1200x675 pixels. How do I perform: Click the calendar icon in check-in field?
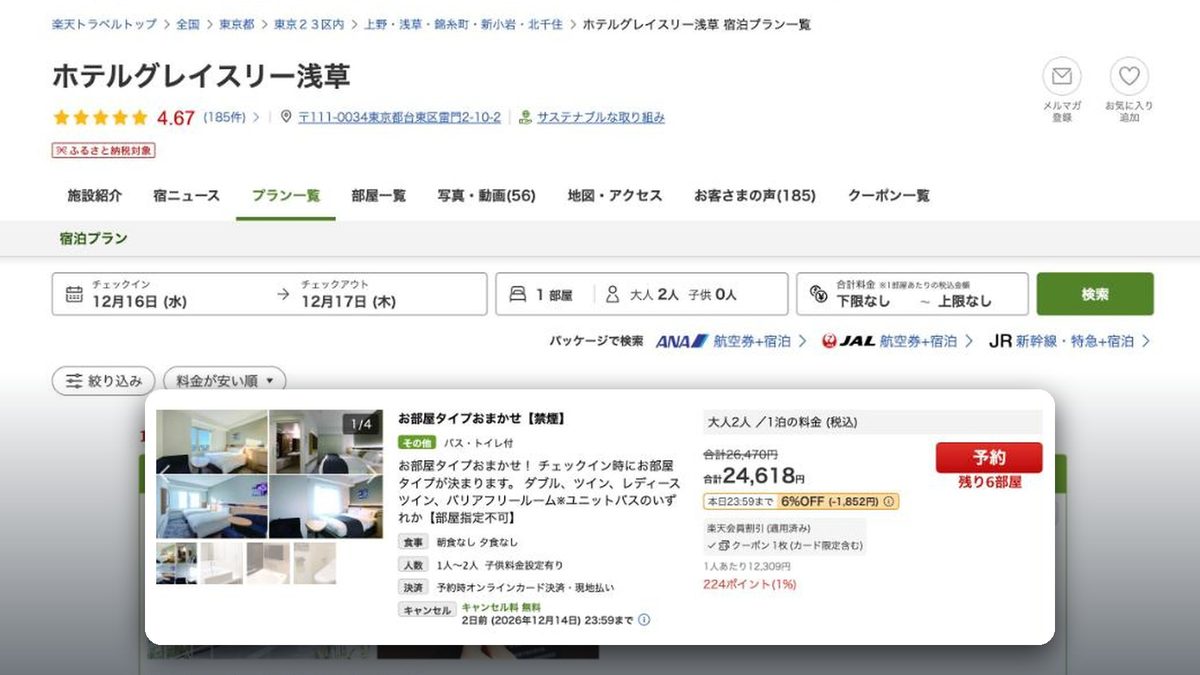point(74,294)
